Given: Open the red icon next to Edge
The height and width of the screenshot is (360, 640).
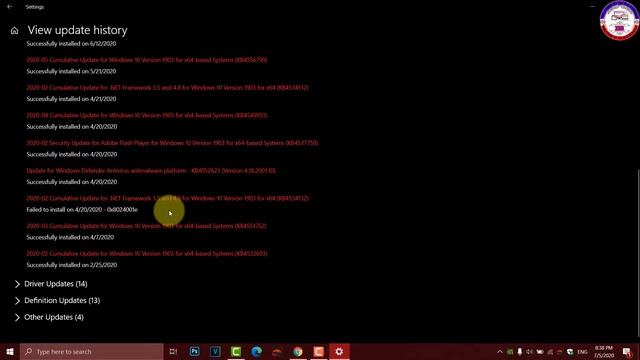Looking at the screenshot, I should click(x=277, y=351).
